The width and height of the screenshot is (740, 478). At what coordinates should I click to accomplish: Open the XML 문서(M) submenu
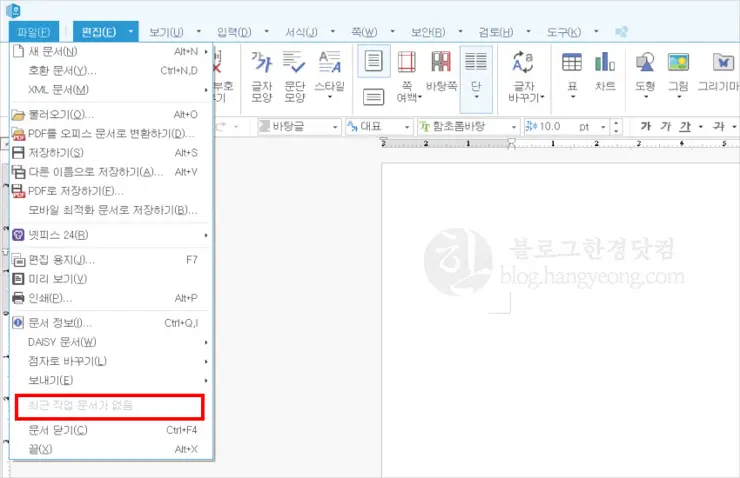(111, 90)
